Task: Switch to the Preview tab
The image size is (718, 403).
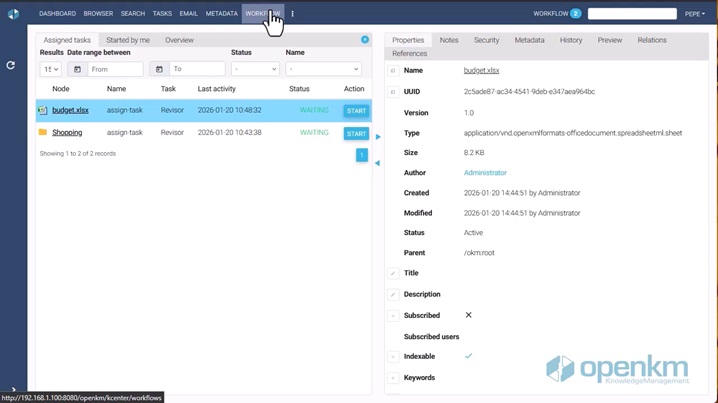Action: pyautogui.click(x=610, y=40)
